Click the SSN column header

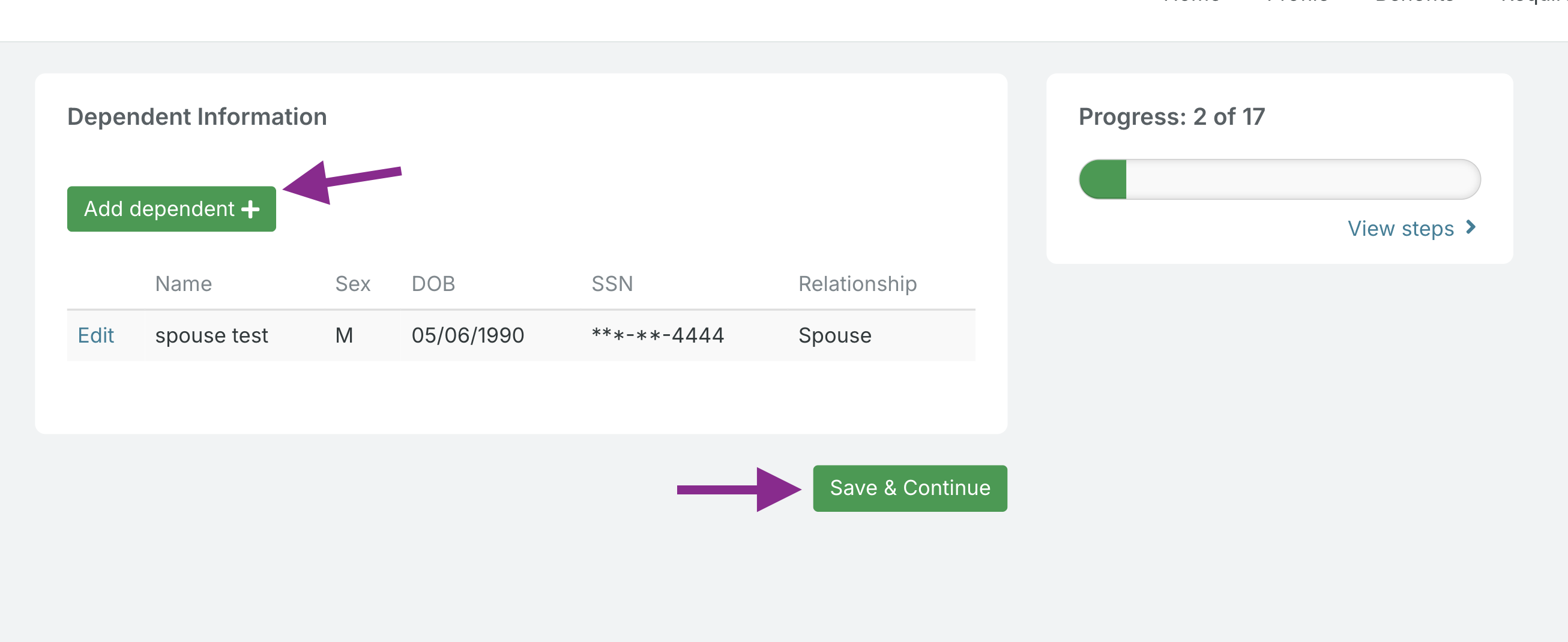click(612, 284)
